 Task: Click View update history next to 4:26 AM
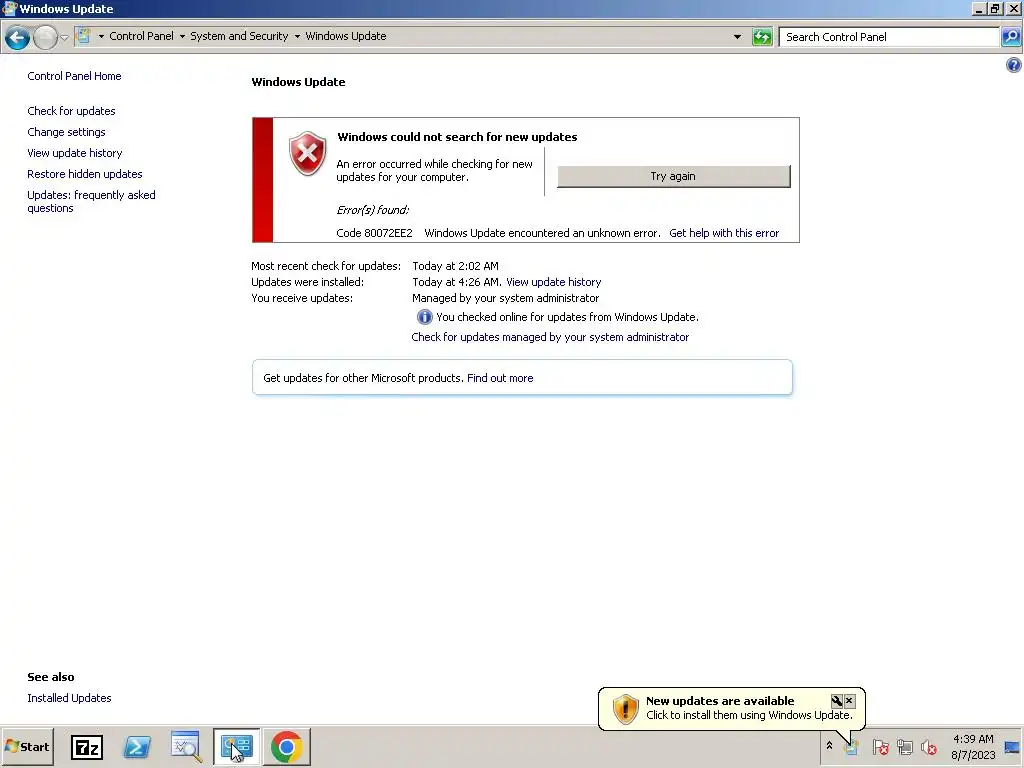[x=553, y=282]
